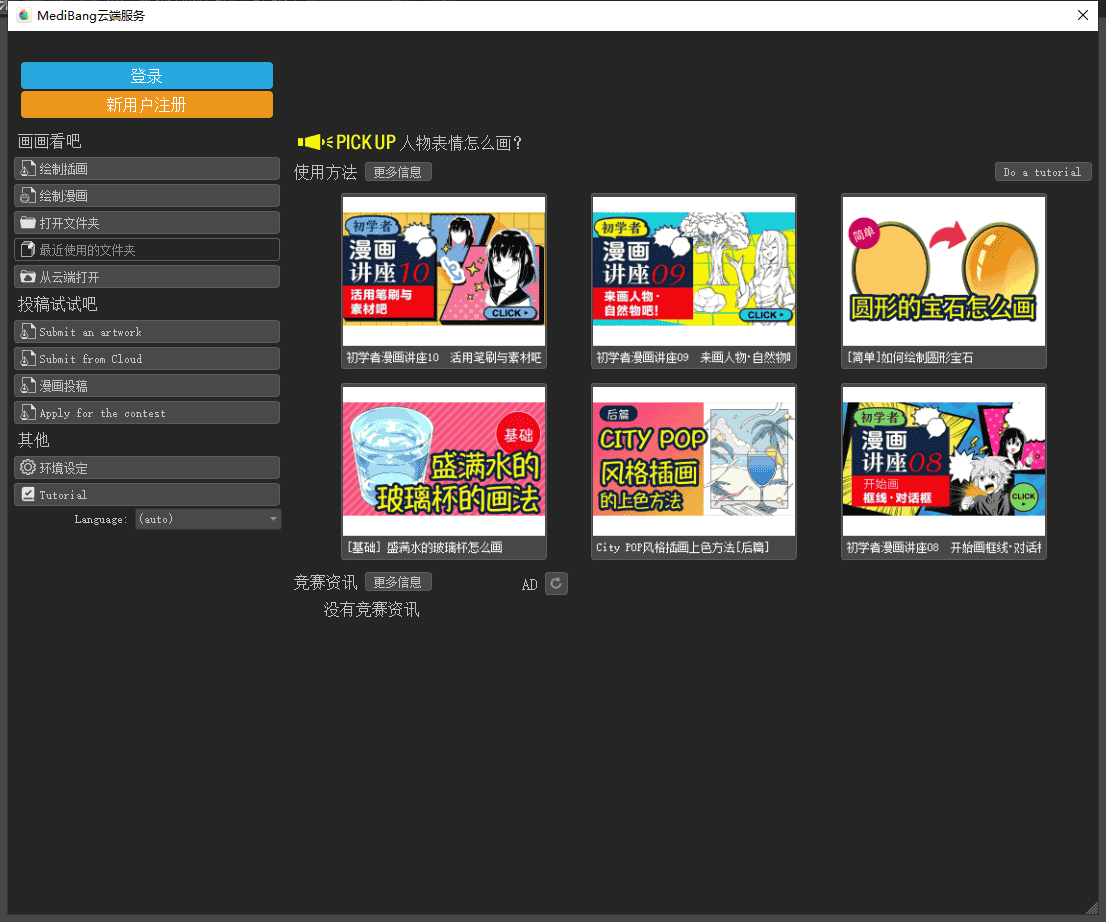Click the 登录 login button
This screenshot has width=1106, height=922.
(x=147, y=76)
